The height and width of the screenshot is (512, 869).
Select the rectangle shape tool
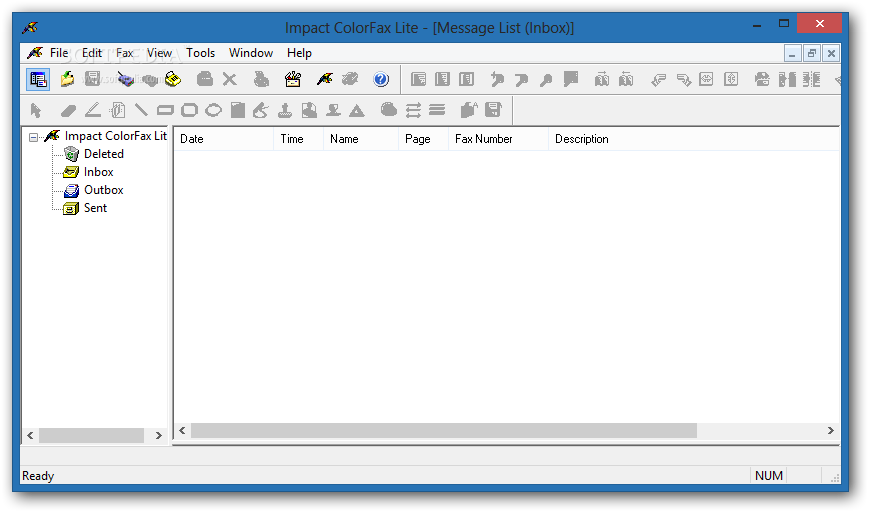[165, 110]
